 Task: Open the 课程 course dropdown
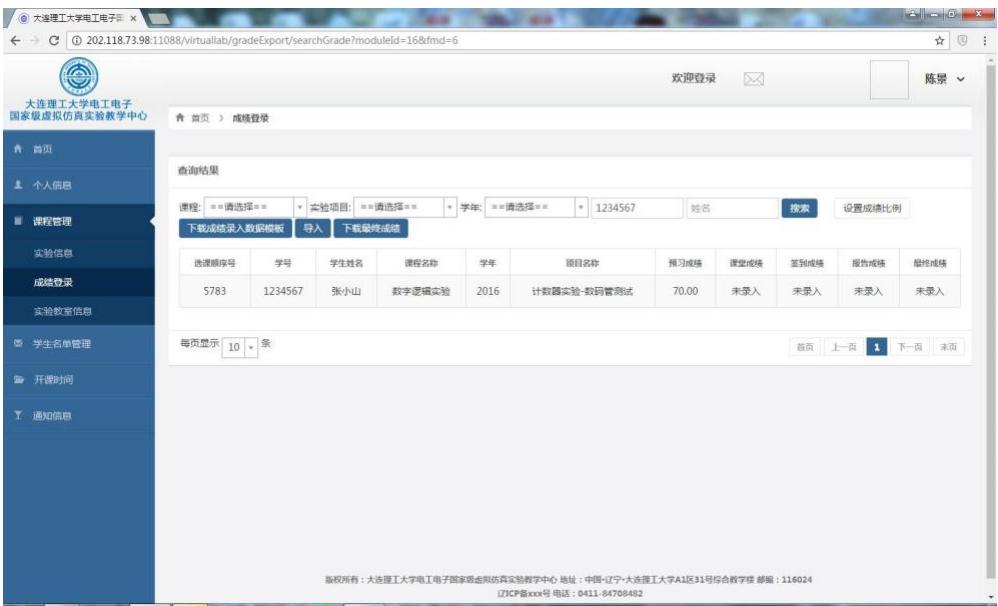255,208
